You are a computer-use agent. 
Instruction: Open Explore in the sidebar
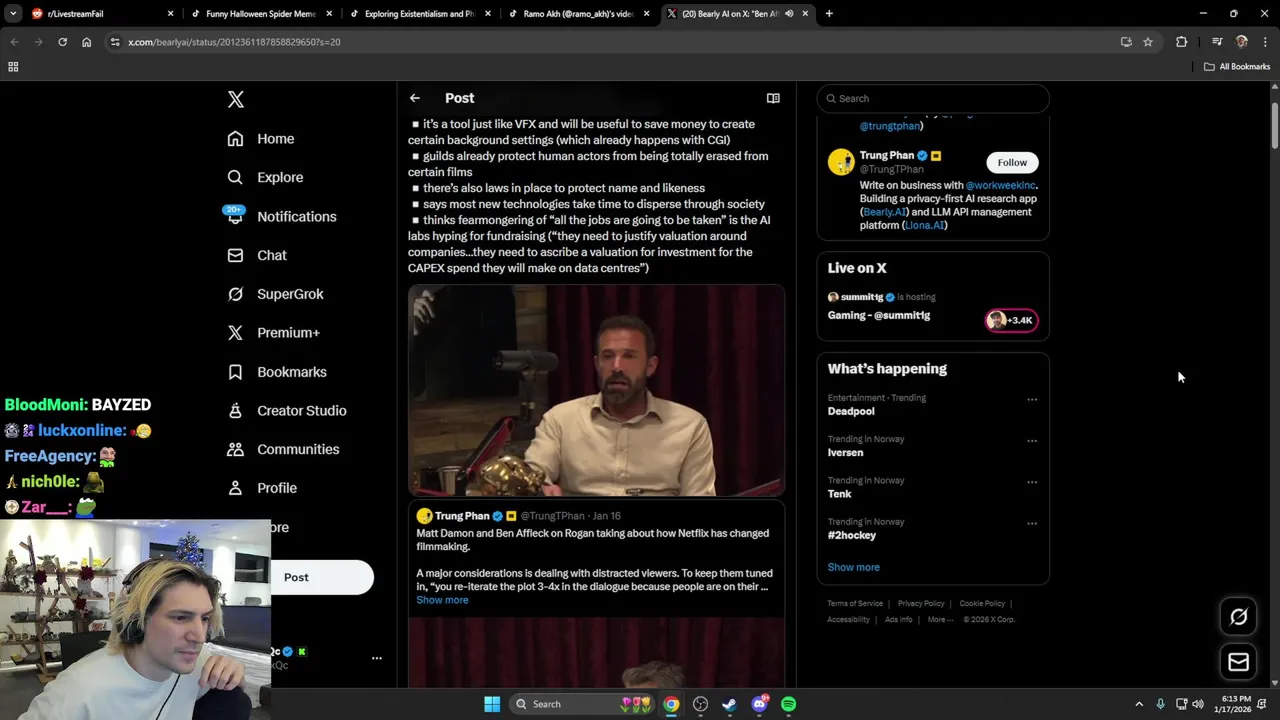pos(265,177)
